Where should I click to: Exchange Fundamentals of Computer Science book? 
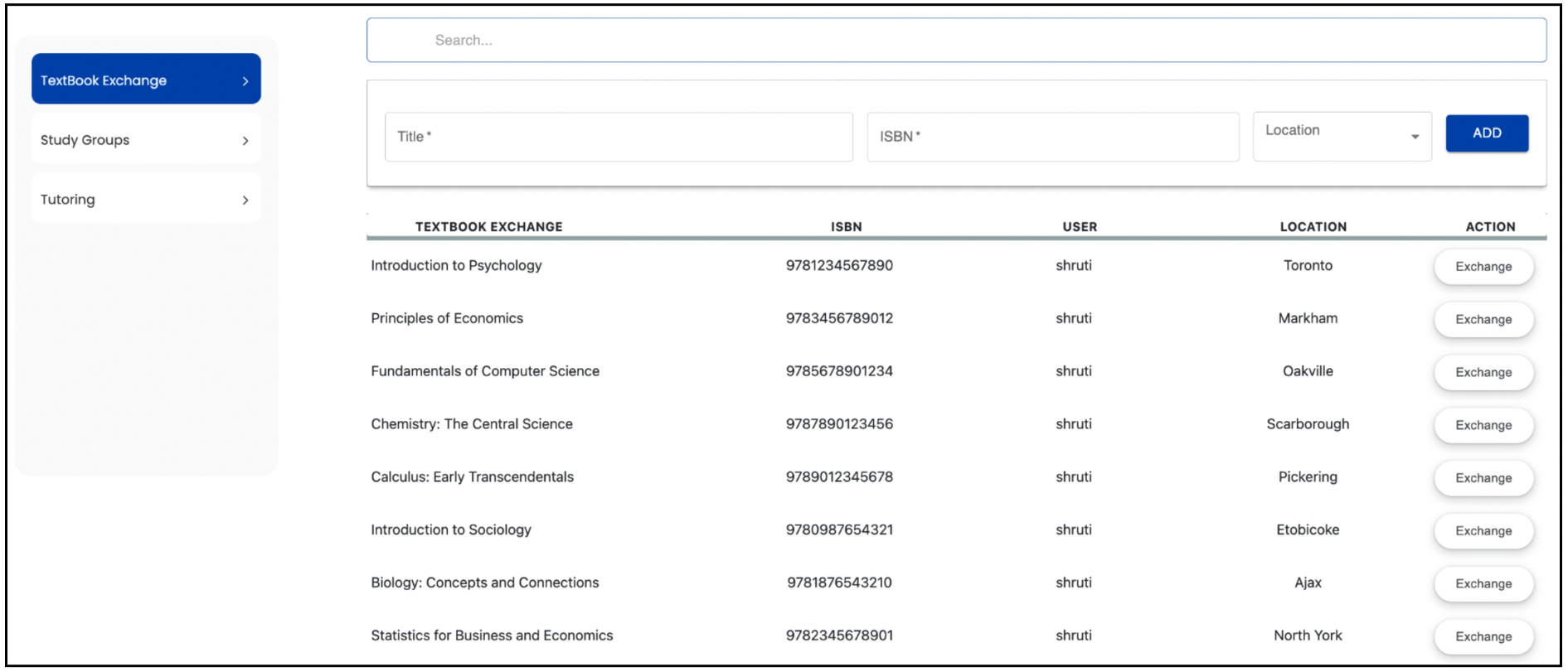point(1483,373)
